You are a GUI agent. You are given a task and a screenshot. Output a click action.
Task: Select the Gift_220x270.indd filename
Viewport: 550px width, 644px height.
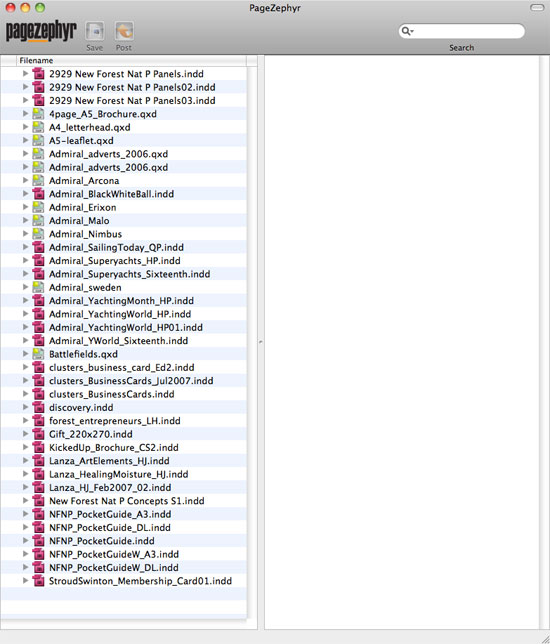(x=90, y=434)
